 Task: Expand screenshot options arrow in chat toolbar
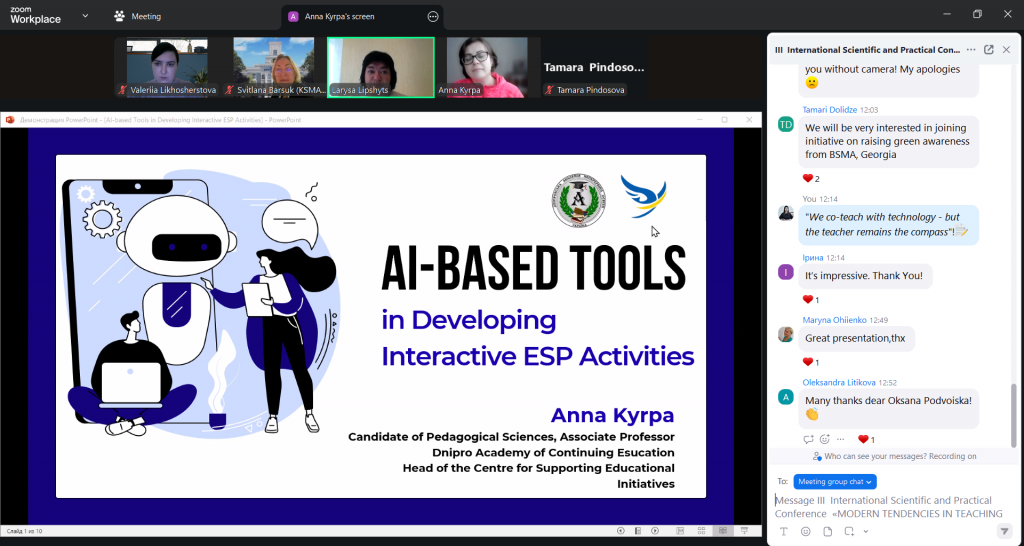click(x=866, y=531)
